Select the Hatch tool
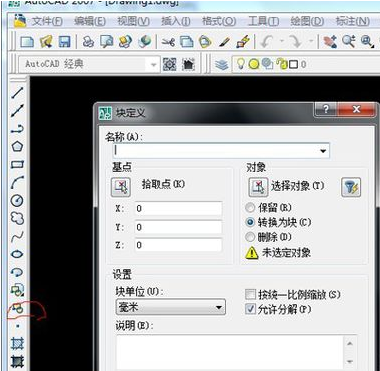This screenshot has height=371, width=380. 17,344
